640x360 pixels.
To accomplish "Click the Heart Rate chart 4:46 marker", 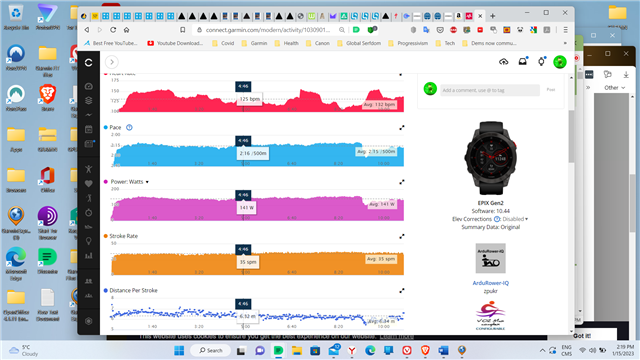I will tap(243, 86).
